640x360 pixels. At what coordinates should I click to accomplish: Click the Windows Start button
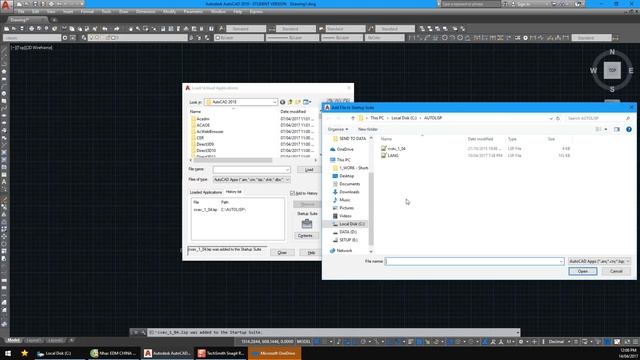(x=8, y=353)
